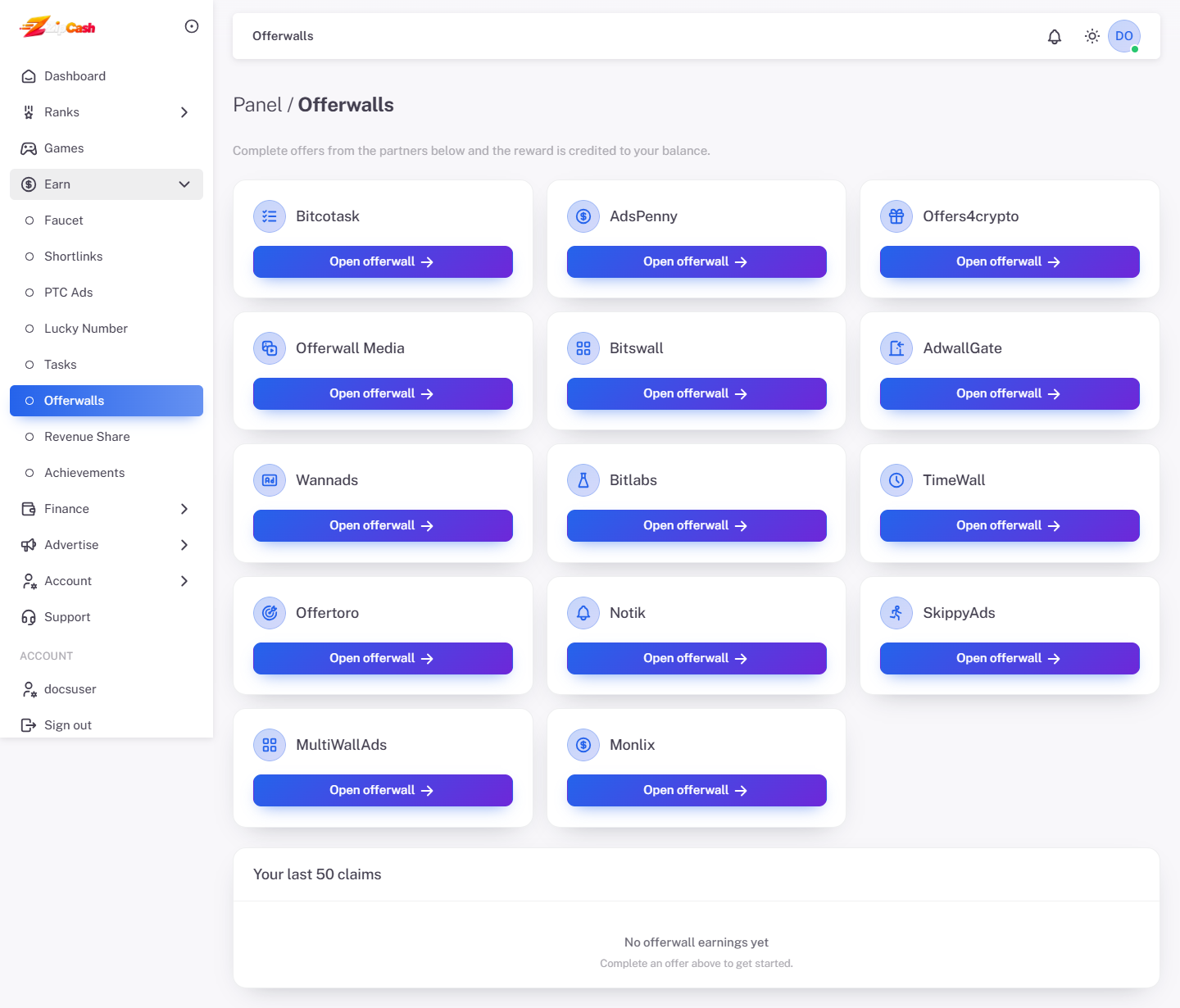
Task: Open the TimeWall offerwall button
Action: (x=1010, y=525)
